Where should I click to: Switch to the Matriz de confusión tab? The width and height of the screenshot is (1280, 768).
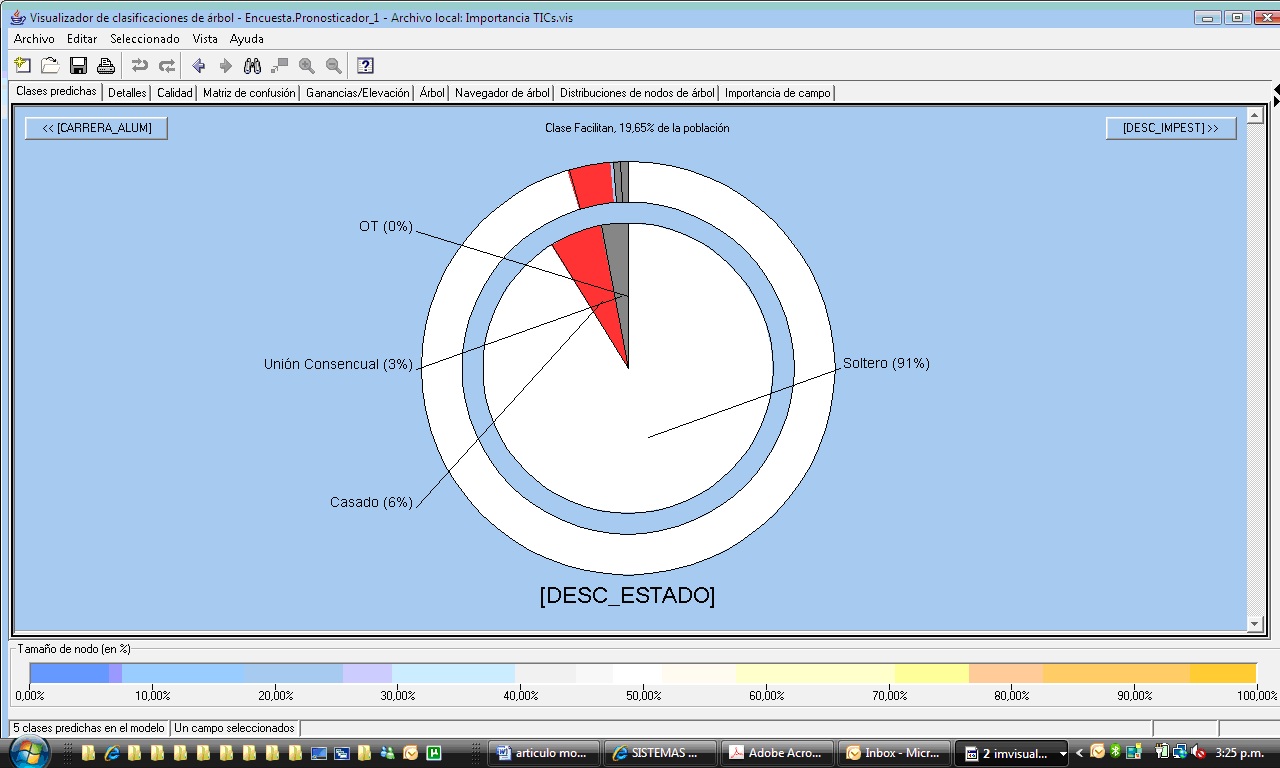tap(249, 93)
